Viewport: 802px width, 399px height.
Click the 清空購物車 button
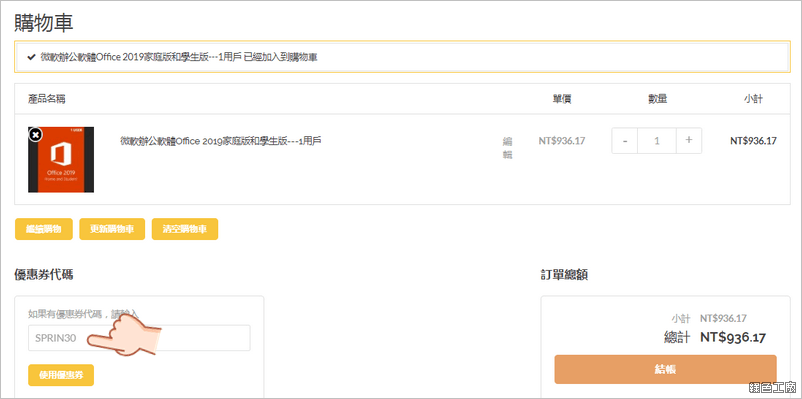[185, 229]
